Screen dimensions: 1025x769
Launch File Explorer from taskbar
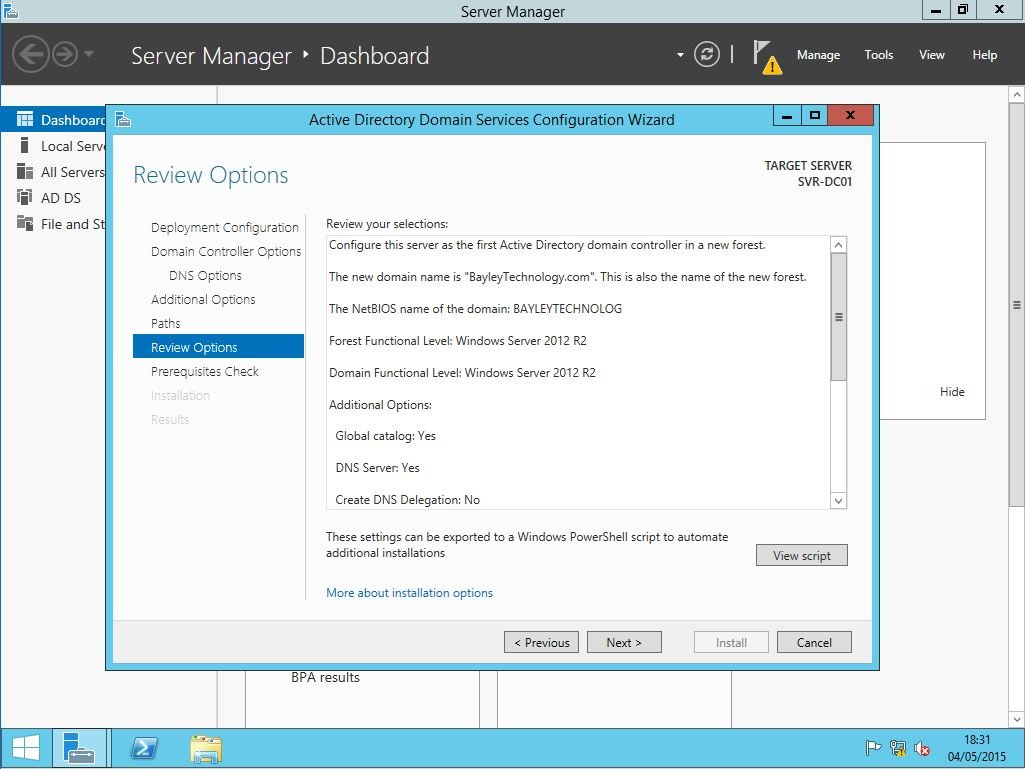tap(206, 748)
